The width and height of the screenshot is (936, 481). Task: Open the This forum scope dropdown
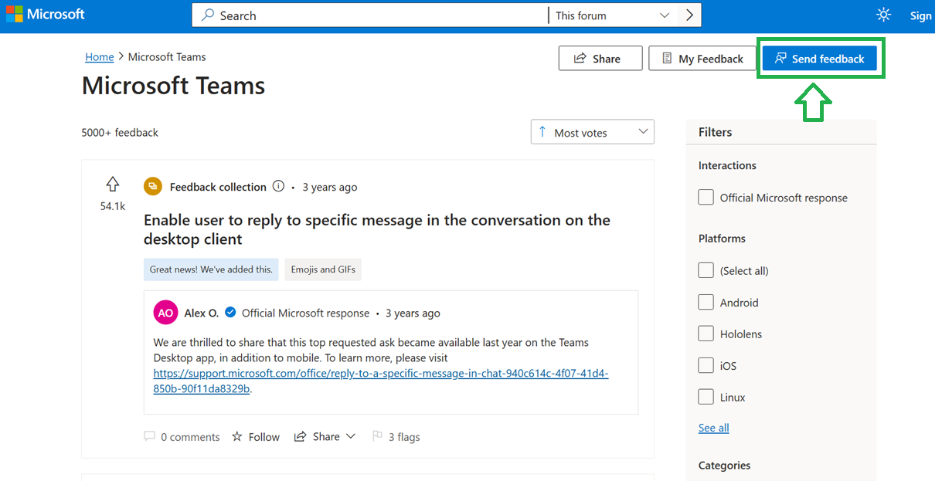tap(613, 16)
